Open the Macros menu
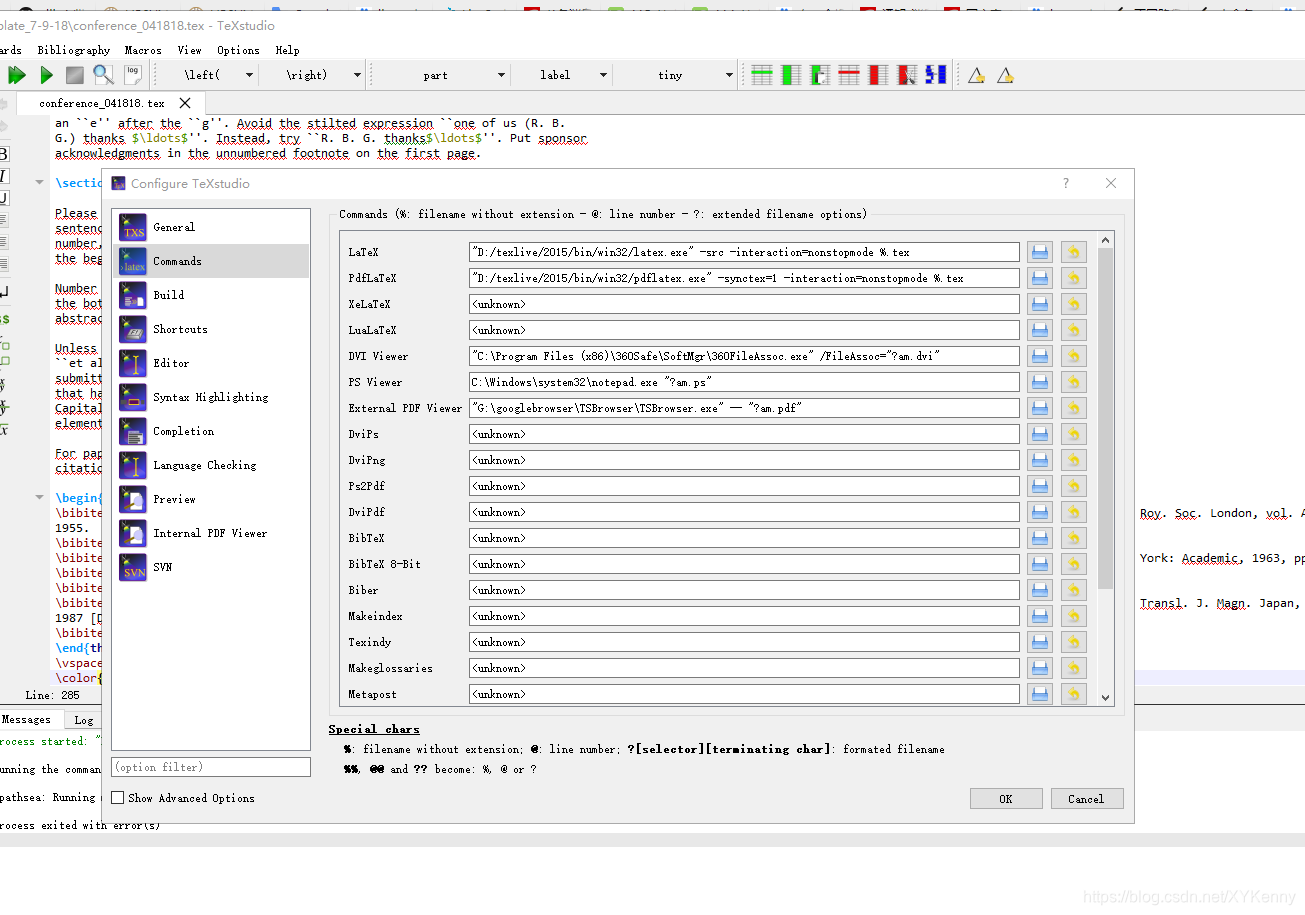The height and width of the screenshot is (915, 1305). (x=143, y=50)
